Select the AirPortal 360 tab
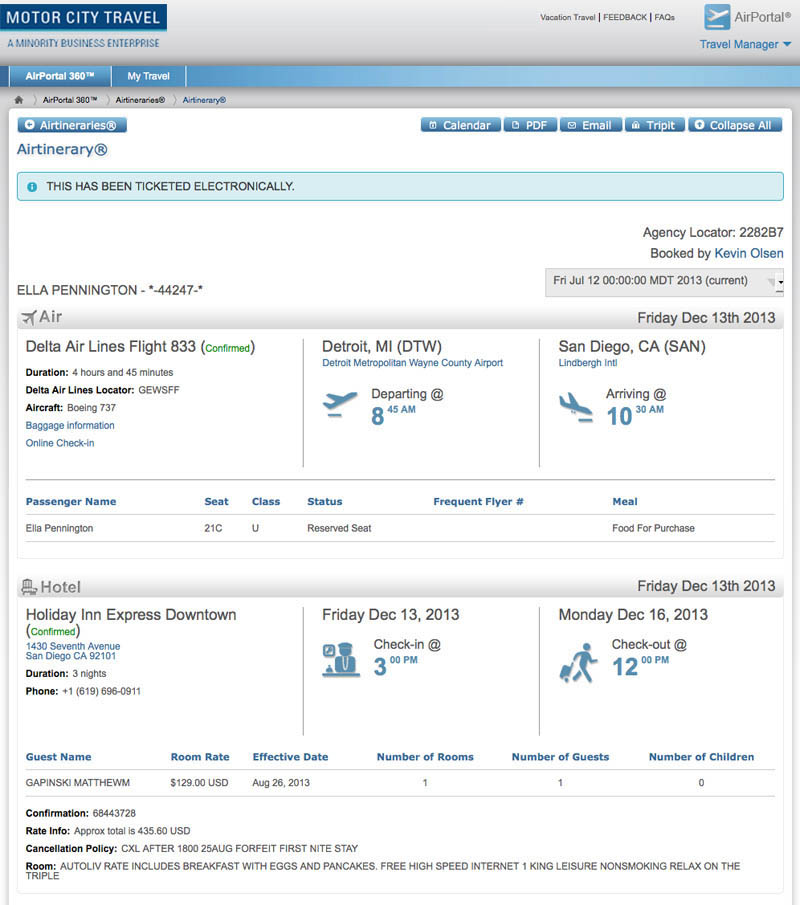800x905 pixels. (x=59, y=76)
